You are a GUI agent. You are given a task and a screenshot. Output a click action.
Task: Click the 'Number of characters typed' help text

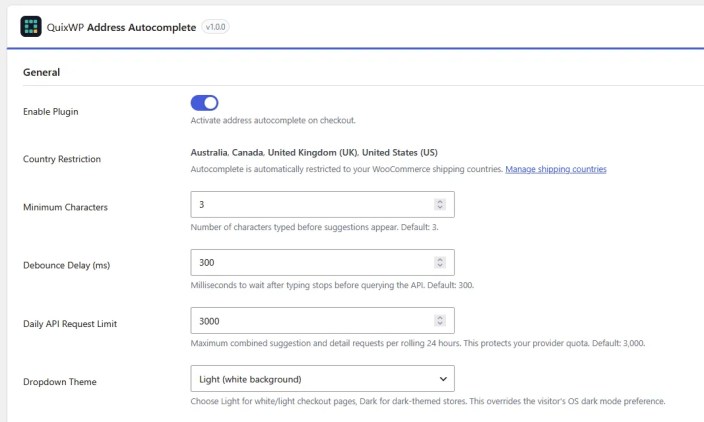point(314,227)
